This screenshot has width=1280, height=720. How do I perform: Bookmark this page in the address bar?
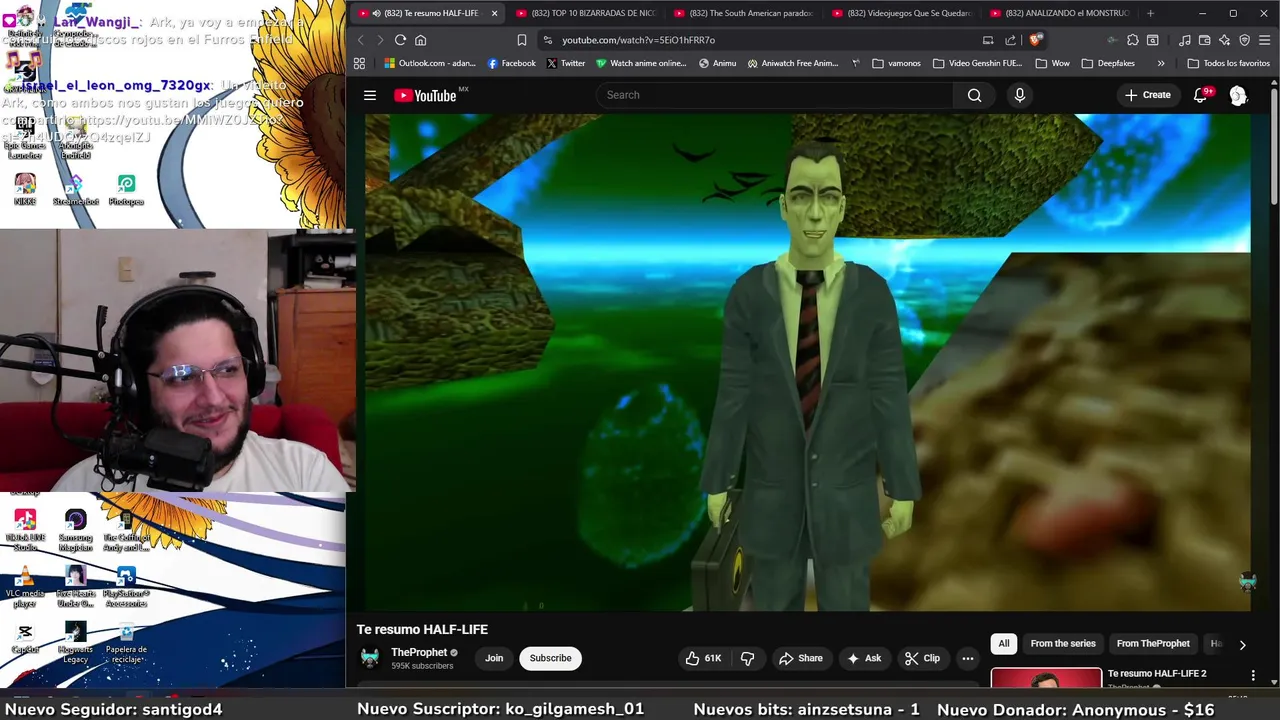521,40
